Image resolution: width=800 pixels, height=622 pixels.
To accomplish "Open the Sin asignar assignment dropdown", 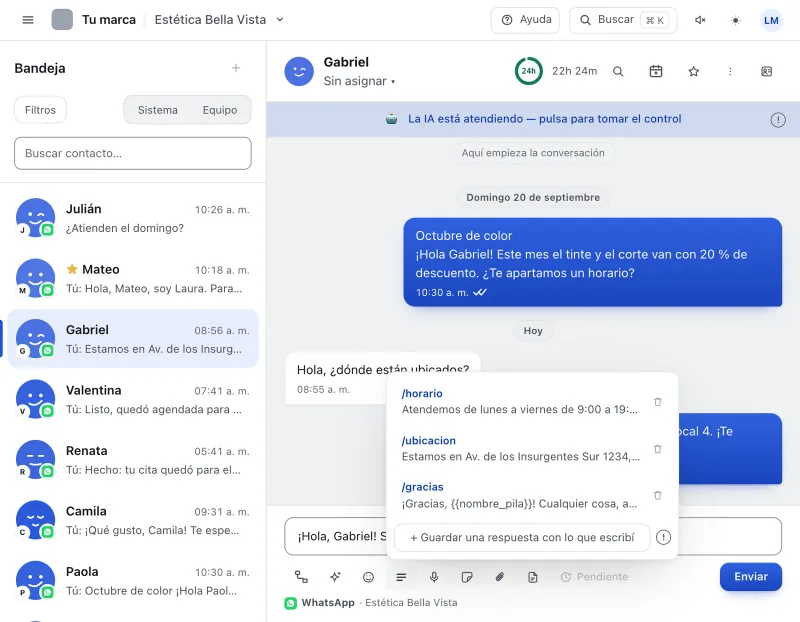I will 359,81.
